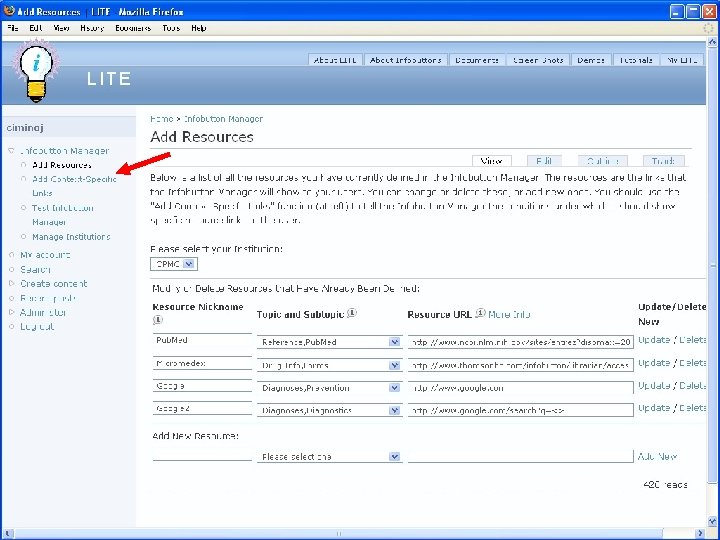Click the Resource Nickname info icon

pos(158,319)
